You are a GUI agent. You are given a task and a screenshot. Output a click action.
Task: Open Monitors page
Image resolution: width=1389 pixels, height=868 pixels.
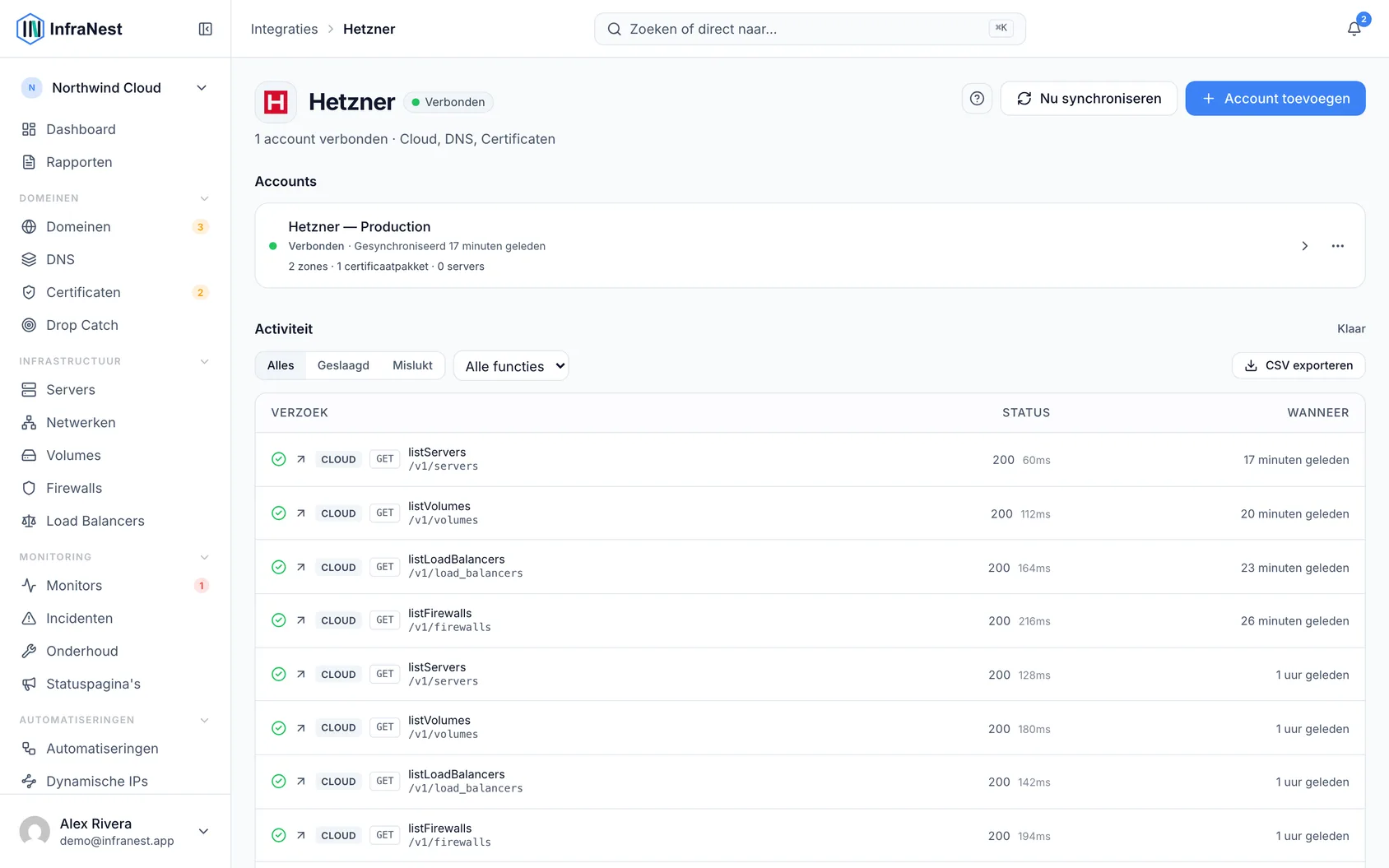click(x=115, y=586)
